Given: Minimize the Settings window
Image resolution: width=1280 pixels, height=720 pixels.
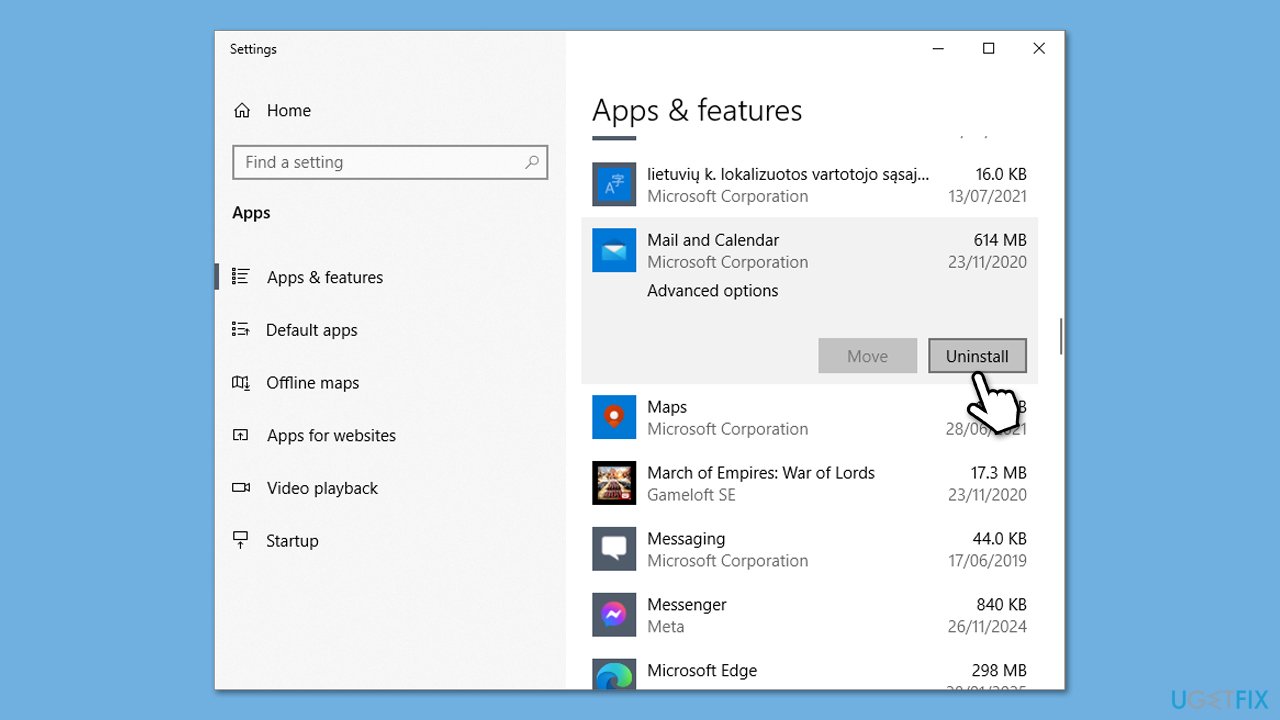Looking at the screenshot, I should 938,48.
